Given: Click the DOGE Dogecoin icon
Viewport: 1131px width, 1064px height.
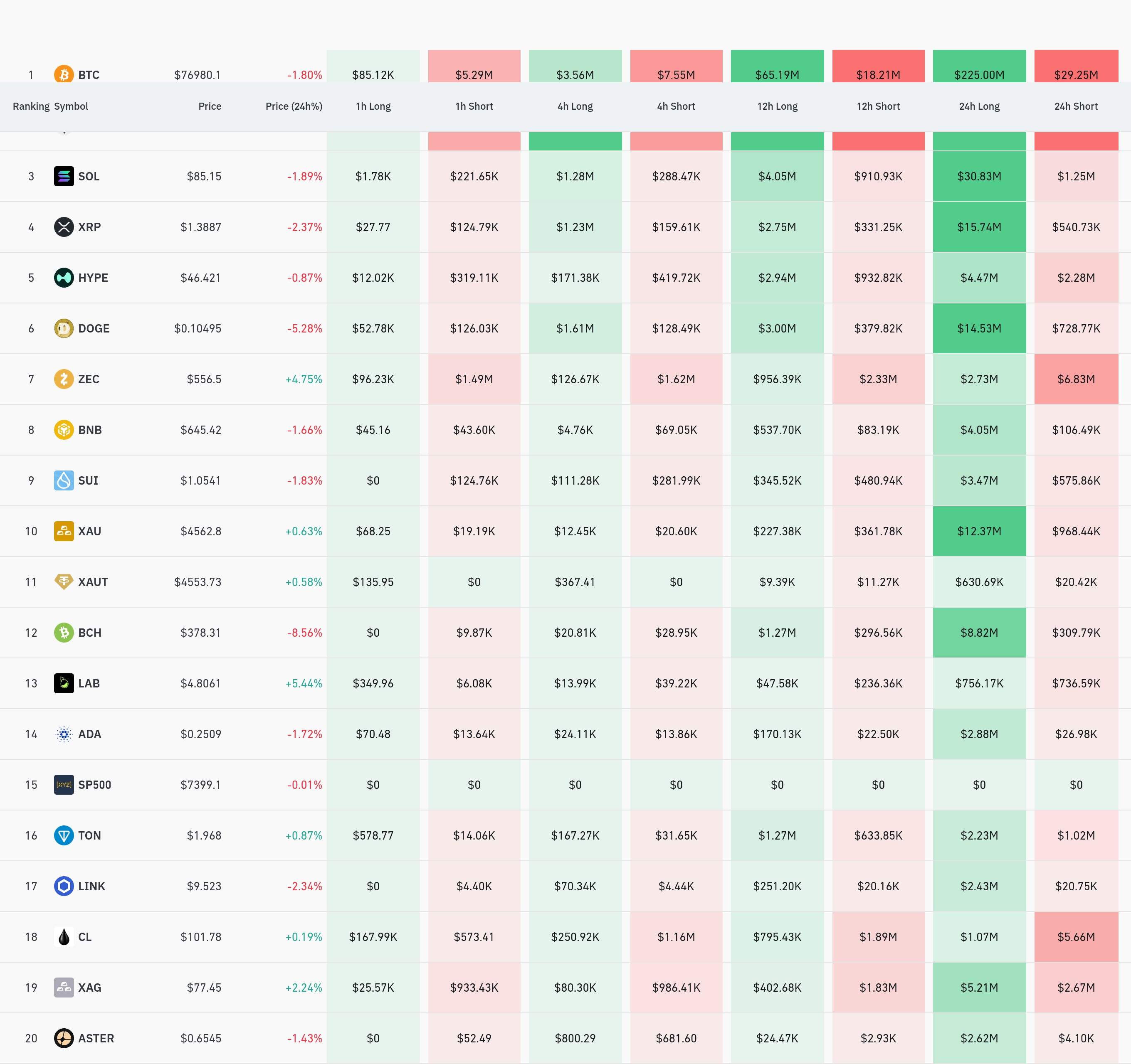Looking at the screenshot, I should pyautogui.click(x=64, y=328).
